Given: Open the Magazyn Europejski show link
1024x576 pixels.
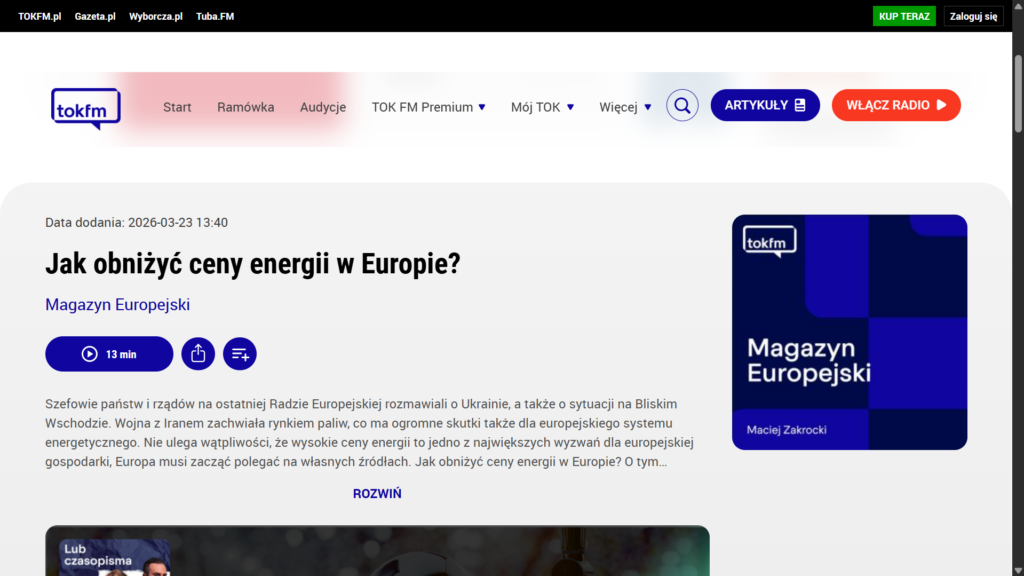Looking at the screenshot, I should tap(117, 304).
